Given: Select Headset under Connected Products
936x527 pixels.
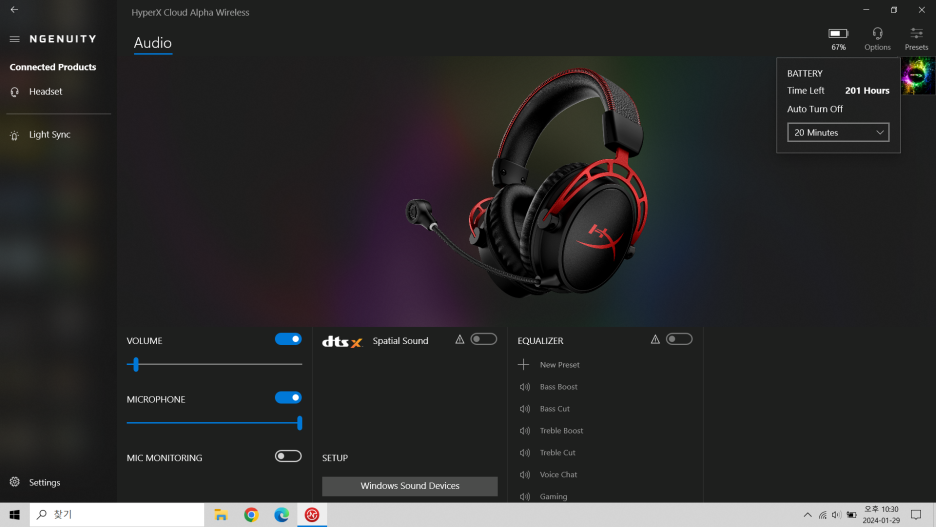Looking at the screenshot, I should (45, 92).
